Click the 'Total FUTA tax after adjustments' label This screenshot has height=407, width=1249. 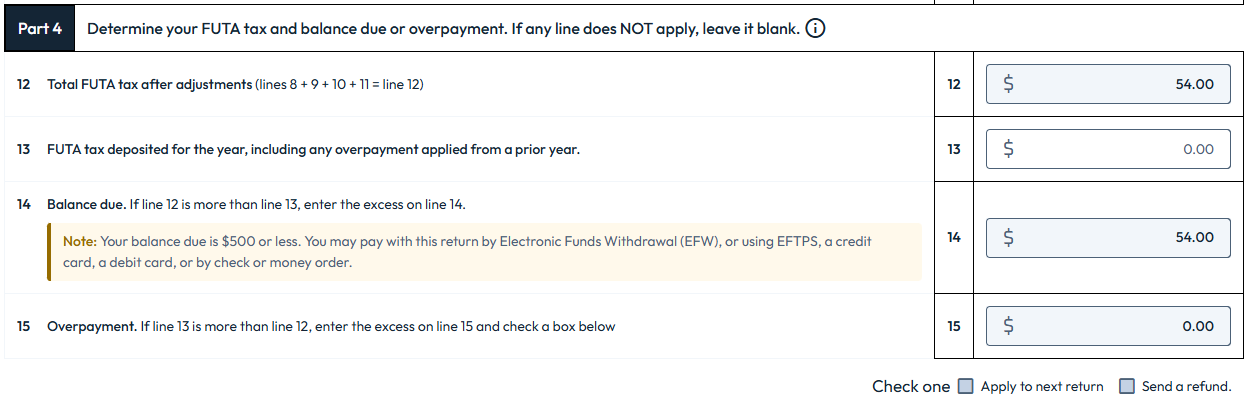tap(150, 84)
